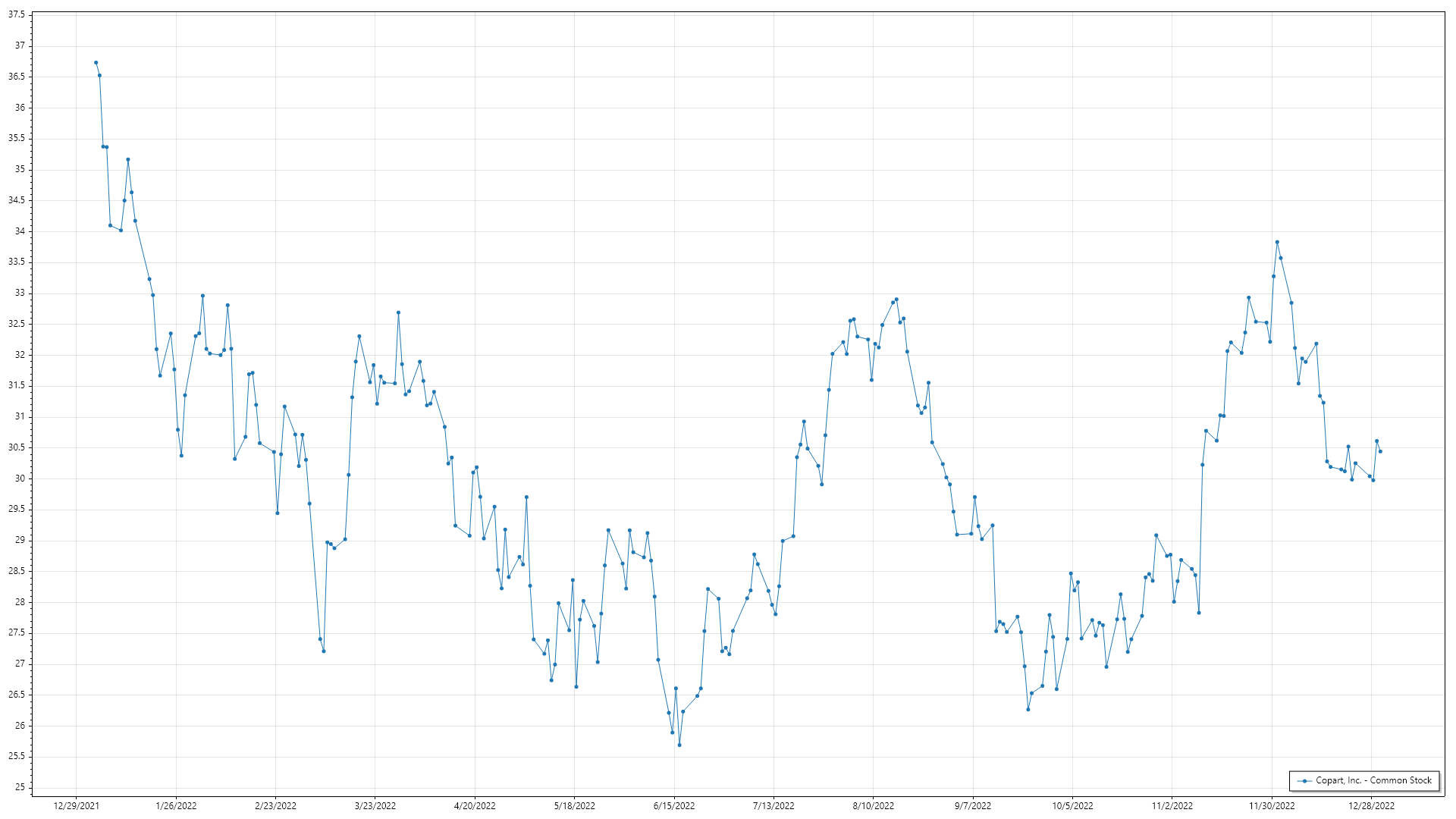Image resolution: width=1456 pixels, height=819 pixels.
Task: Click the 6/15/2022 date label
Action: [674, 806]
